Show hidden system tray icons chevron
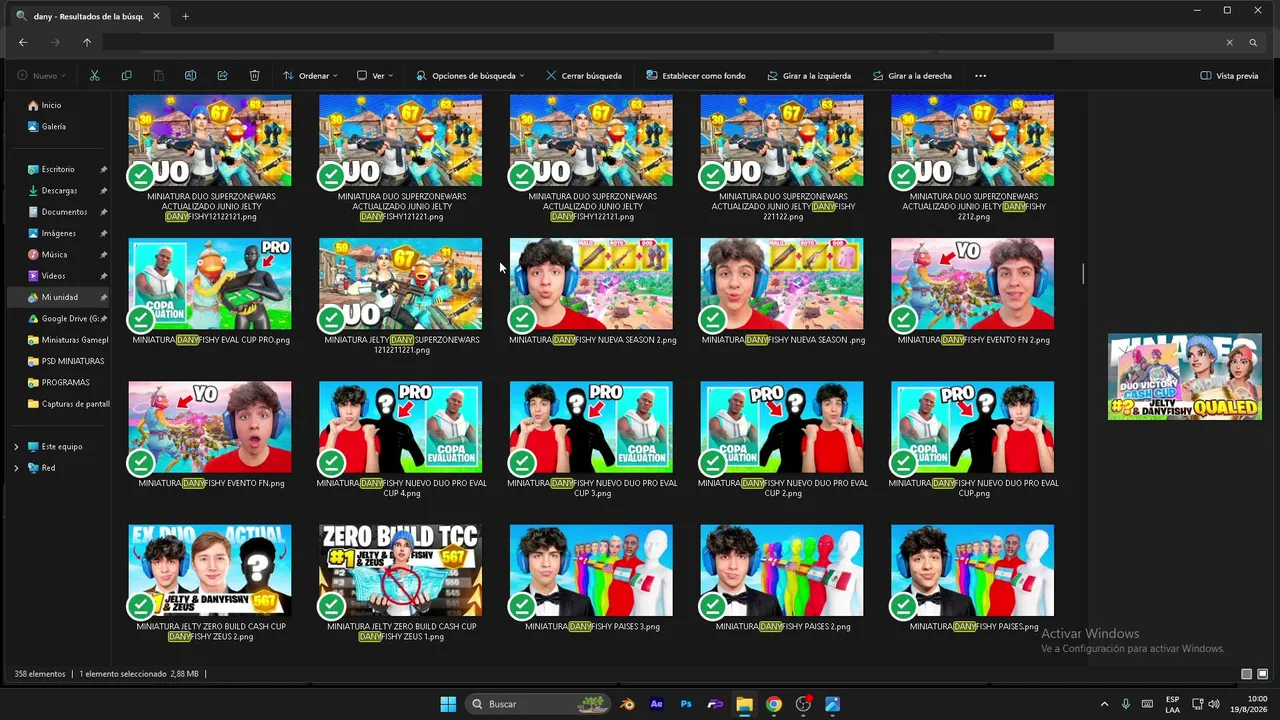 [x=1104, y=704]
